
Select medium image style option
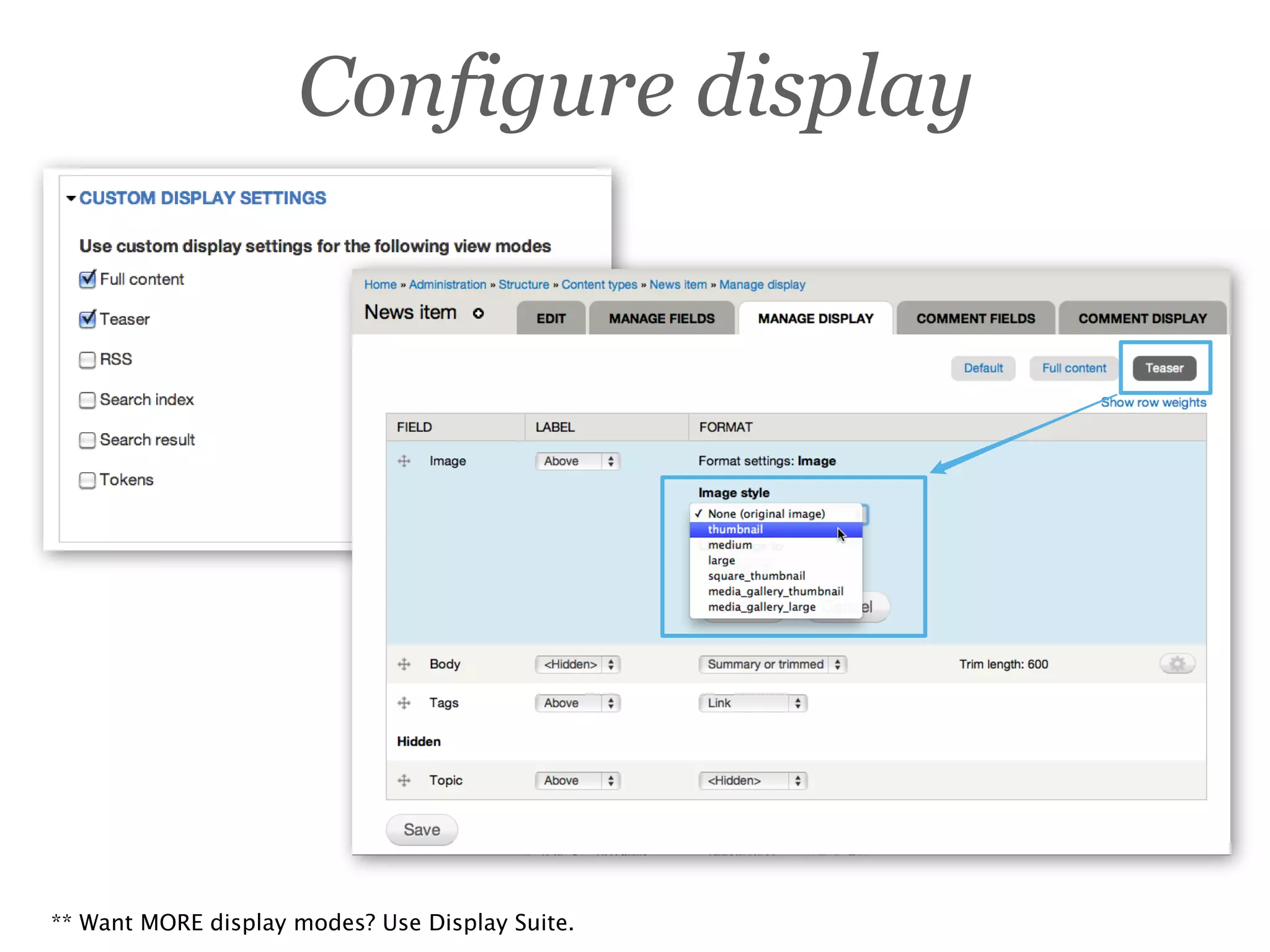[x=776, y=545]
